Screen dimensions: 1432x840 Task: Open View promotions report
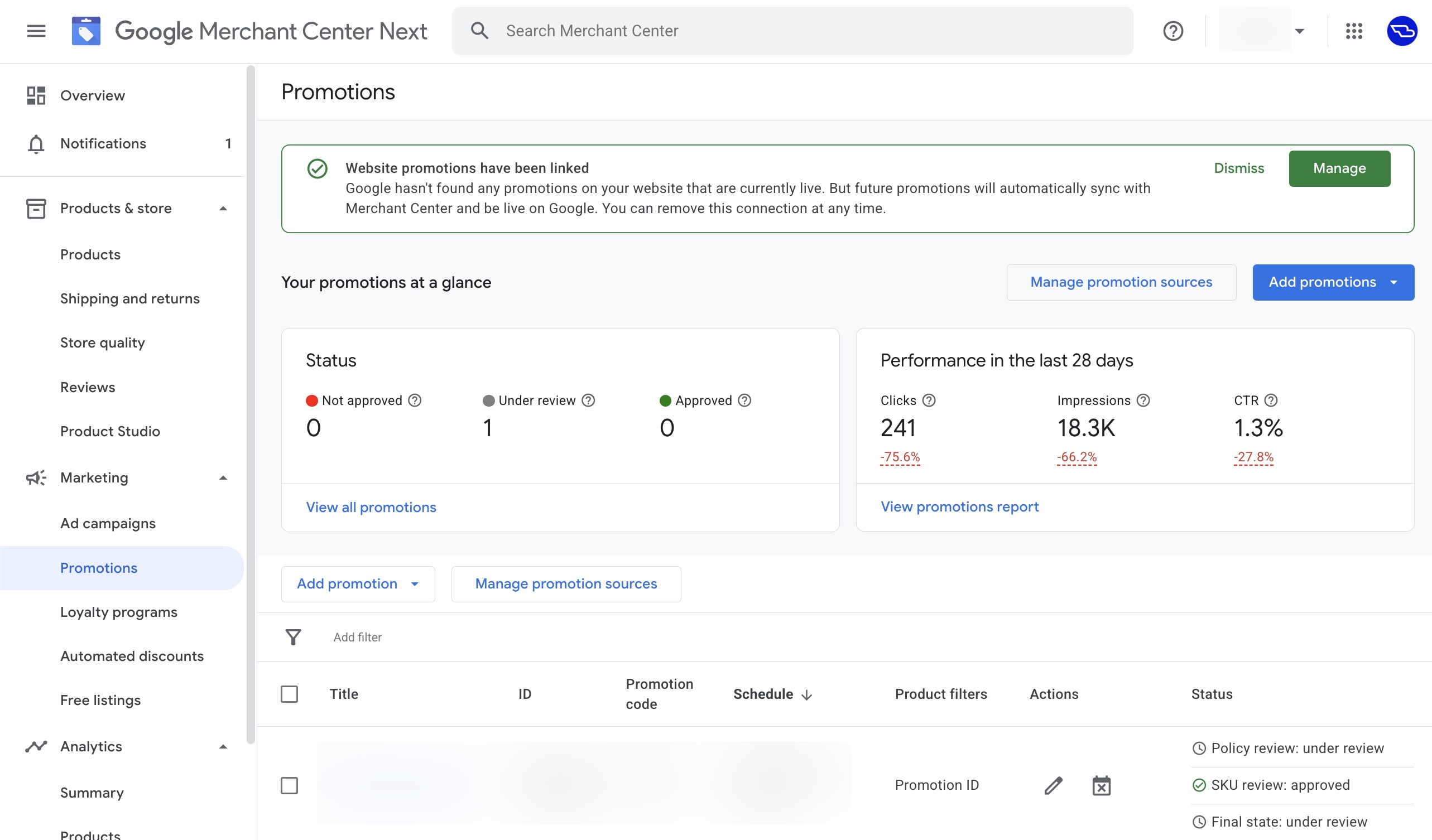click(959, 506)
